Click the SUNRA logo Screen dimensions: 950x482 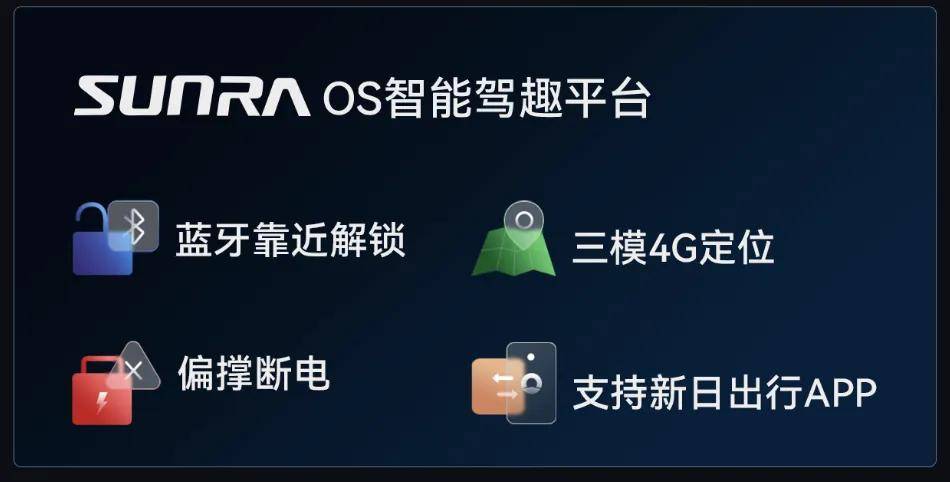coord(191,96)
